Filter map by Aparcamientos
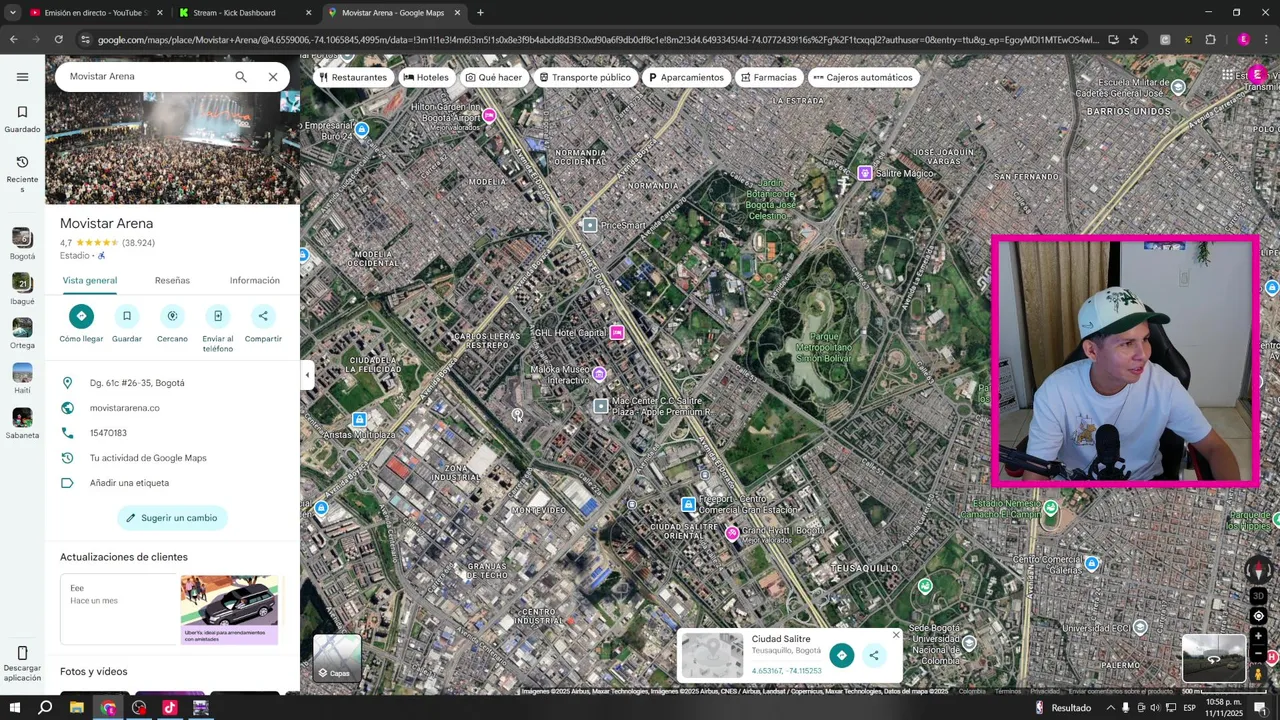The image size is (1280, 720). pyautogui.click(x=686, y=77)
